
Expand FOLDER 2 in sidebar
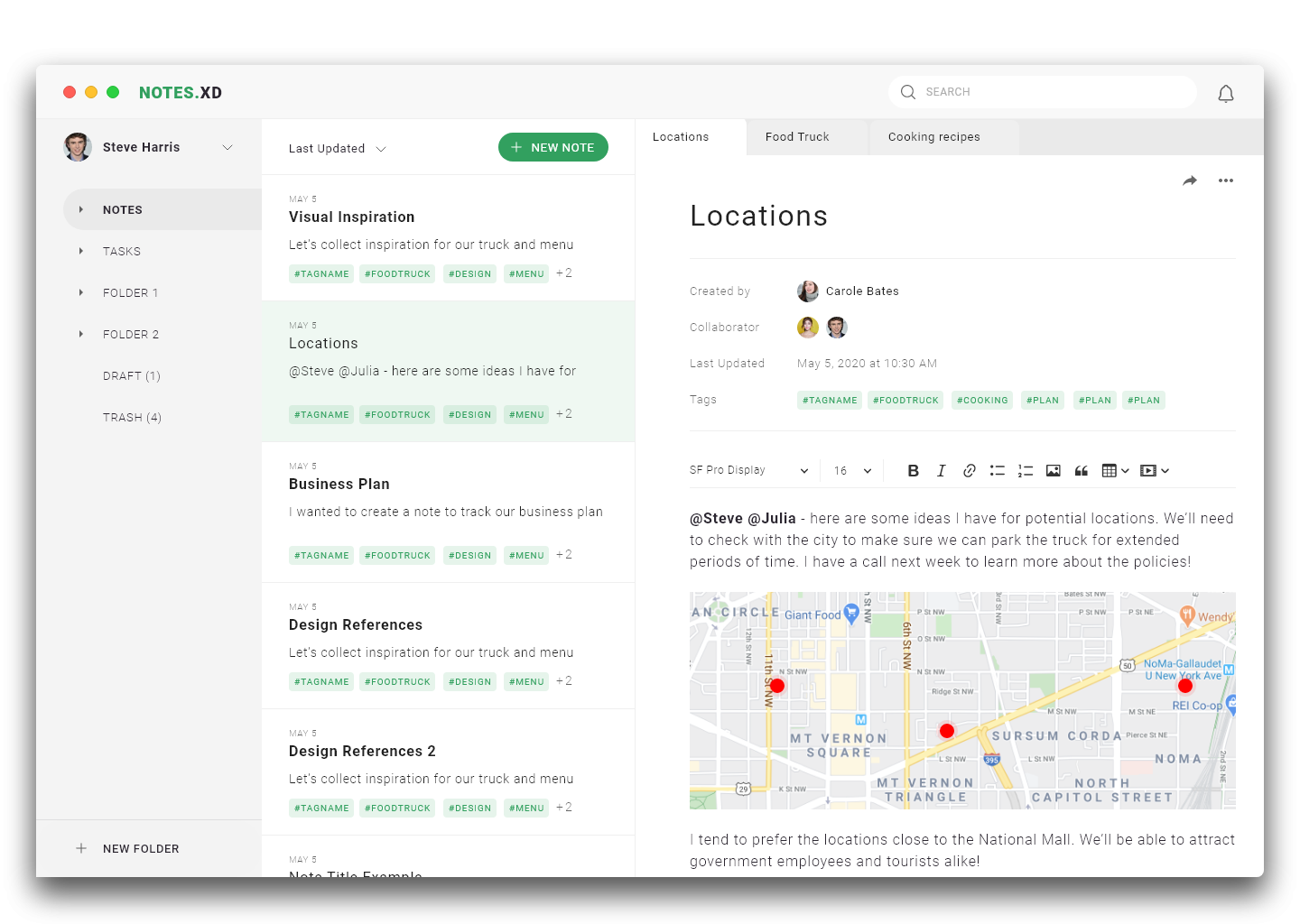[x=81, y=334]
